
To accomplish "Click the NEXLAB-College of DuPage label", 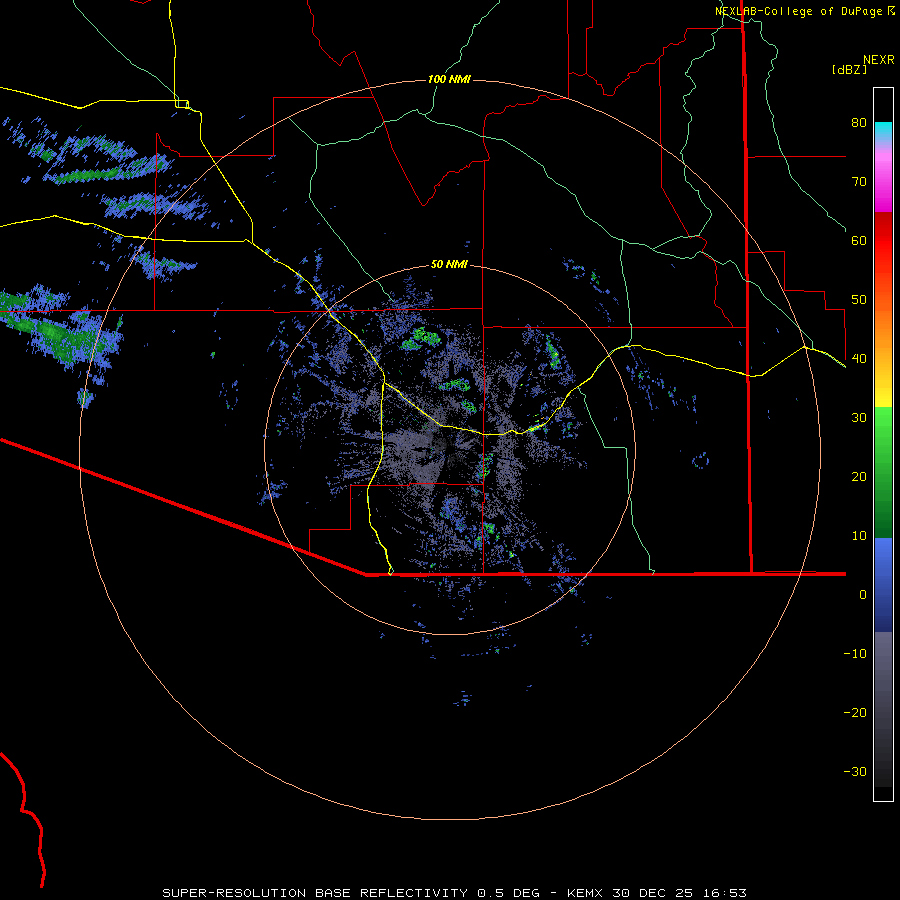I will tap(798, 11).
